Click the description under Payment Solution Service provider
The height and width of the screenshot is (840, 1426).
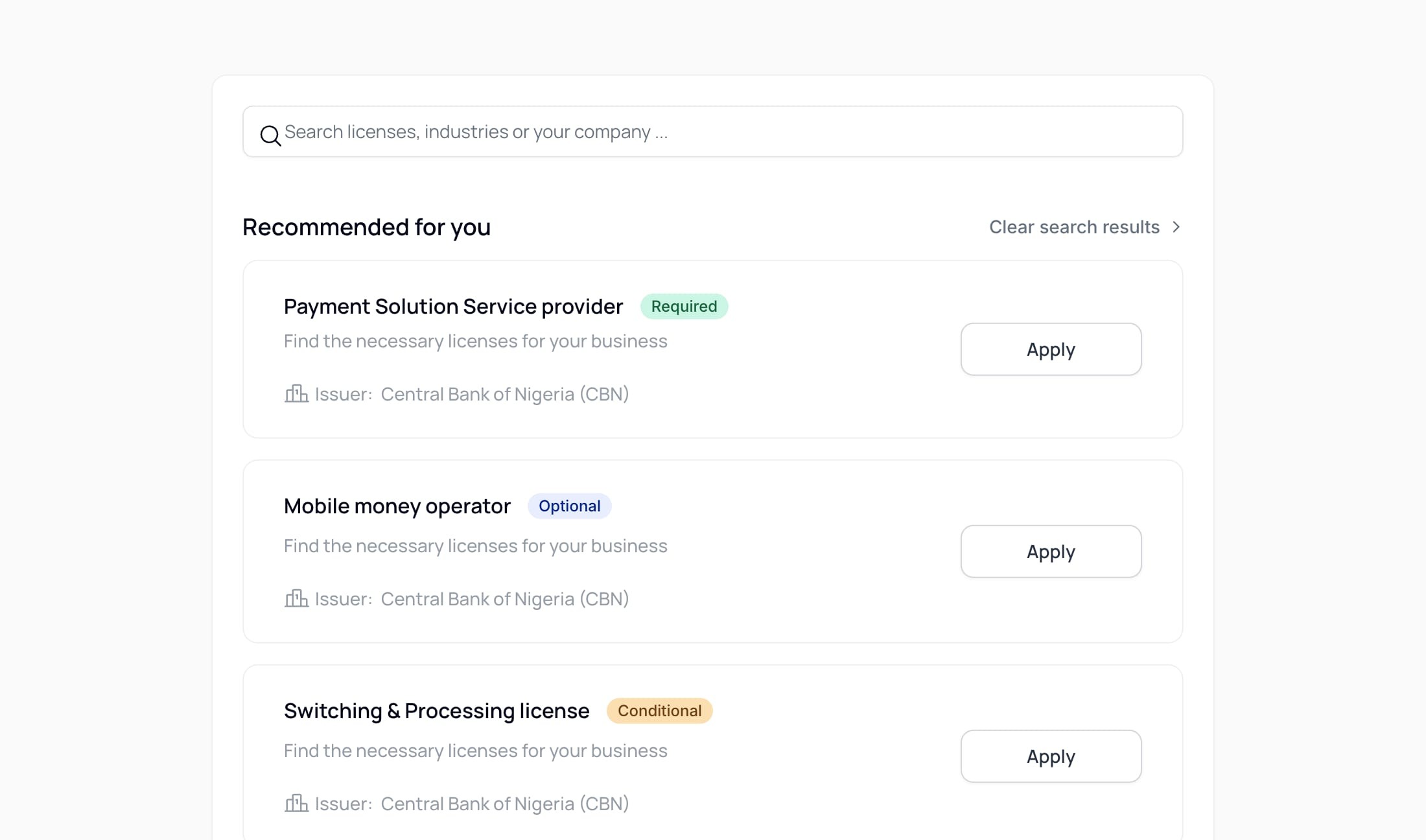tap(475, 342)
